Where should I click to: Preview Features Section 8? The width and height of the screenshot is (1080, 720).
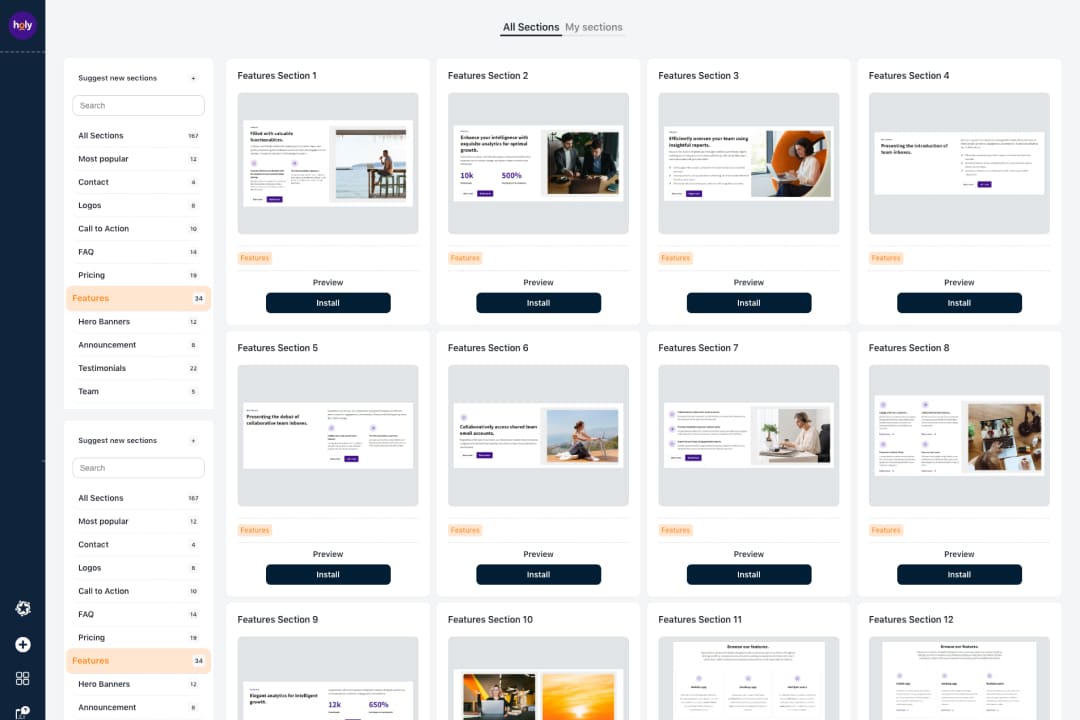point(959,554)
